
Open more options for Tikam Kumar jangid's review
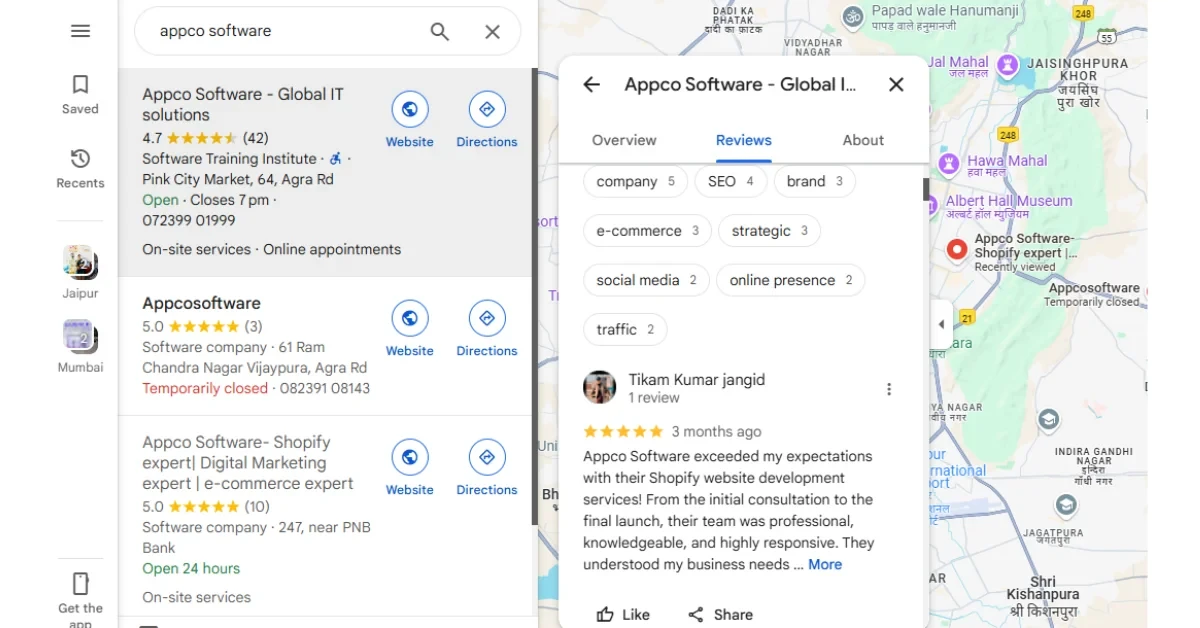889,389
